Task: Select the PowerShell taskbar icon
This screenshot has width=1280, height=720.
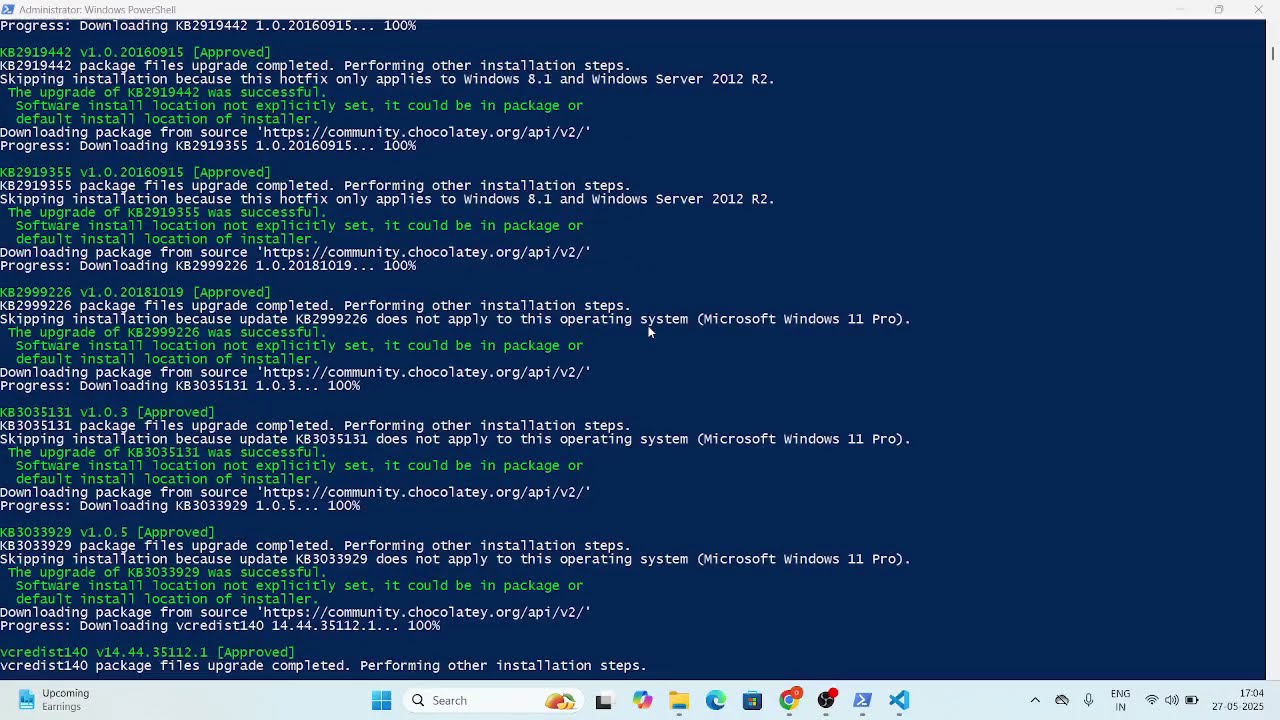Action: point(862,700)
